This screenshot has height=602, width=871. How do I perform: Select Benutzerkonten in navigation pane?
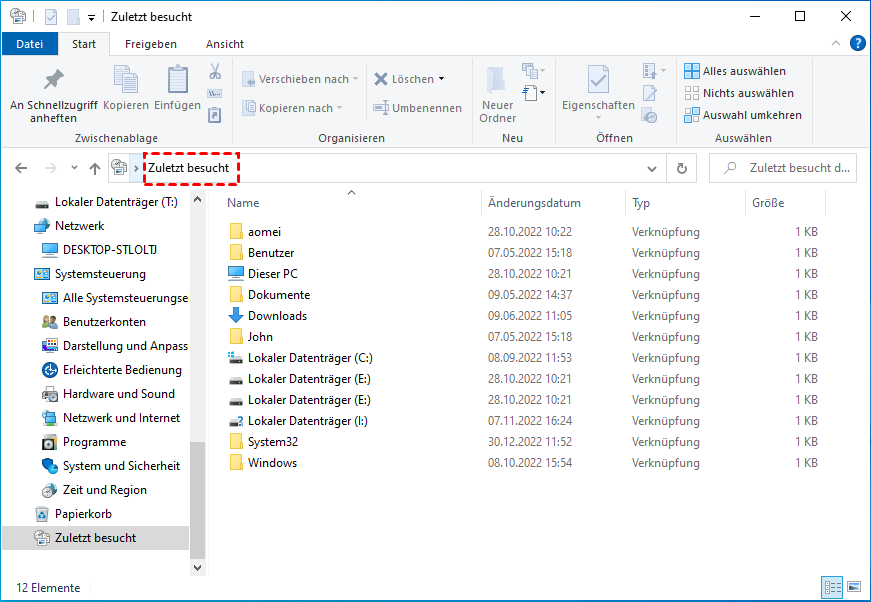pos(104,322)
